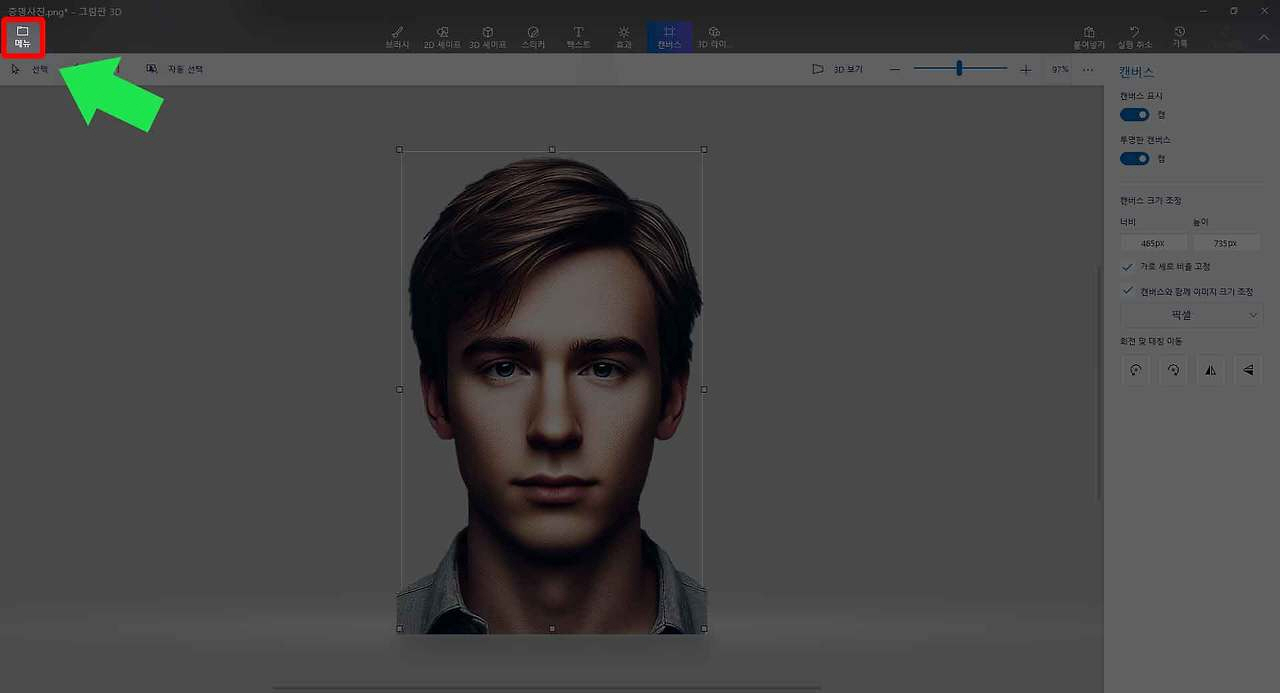Uncheck 가로 세로 비율 고정 checkbox

point(1128,267)
